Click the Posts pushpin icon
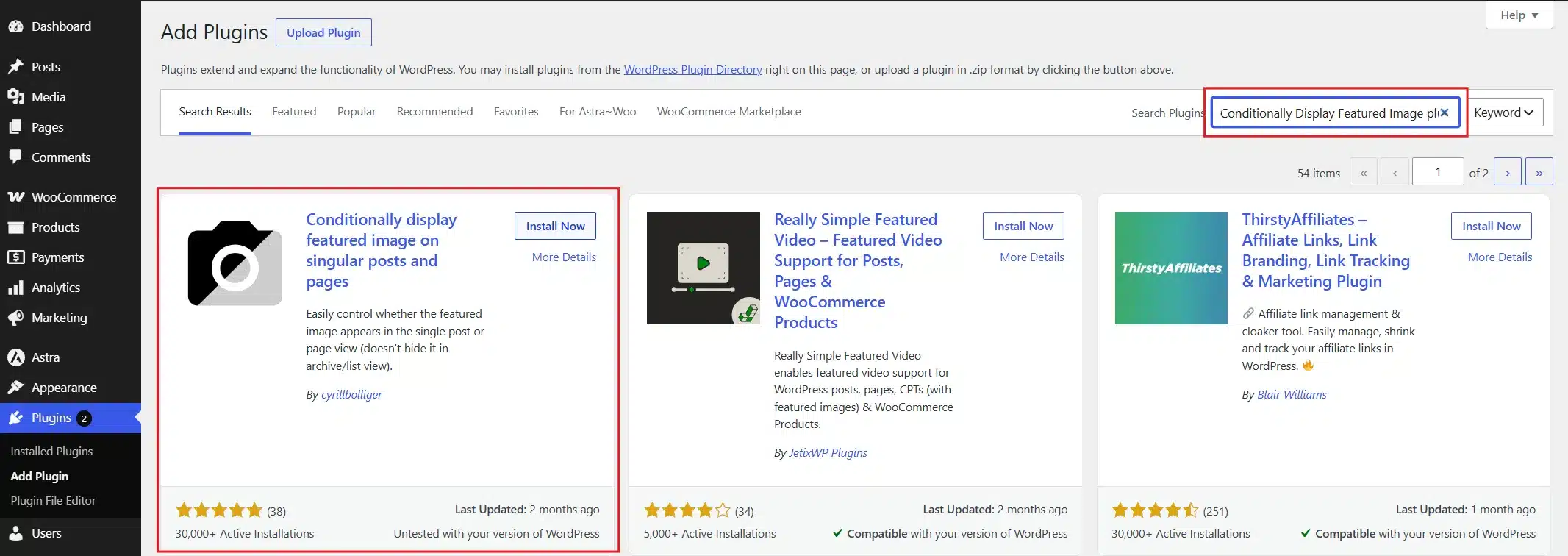 tap(15, 67)
